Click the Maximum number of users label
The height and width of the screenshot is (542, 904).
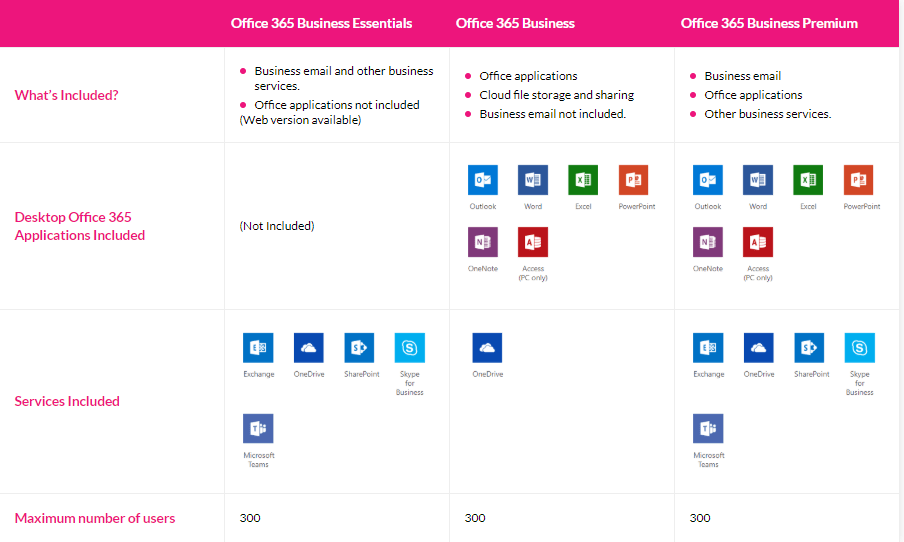[95, 518]
